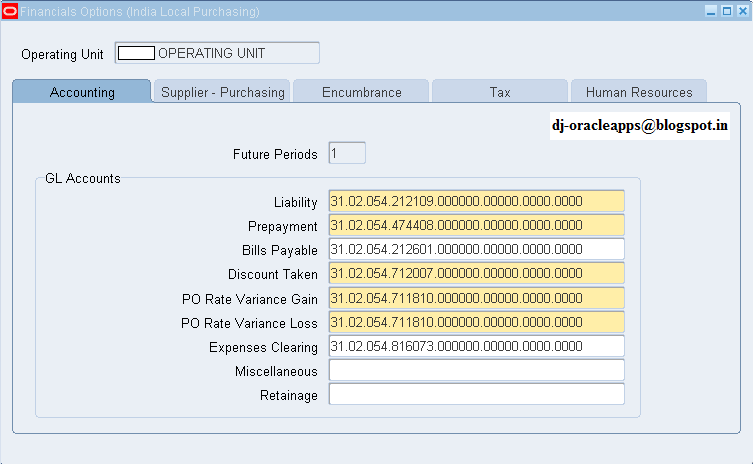Maximize the Financials Options window

[727, 11]
